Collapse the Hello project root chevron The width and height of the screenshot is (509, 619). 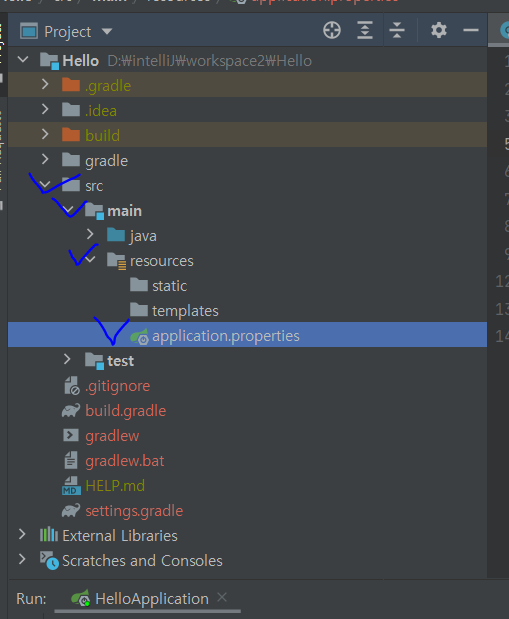[x=23, y=60]
